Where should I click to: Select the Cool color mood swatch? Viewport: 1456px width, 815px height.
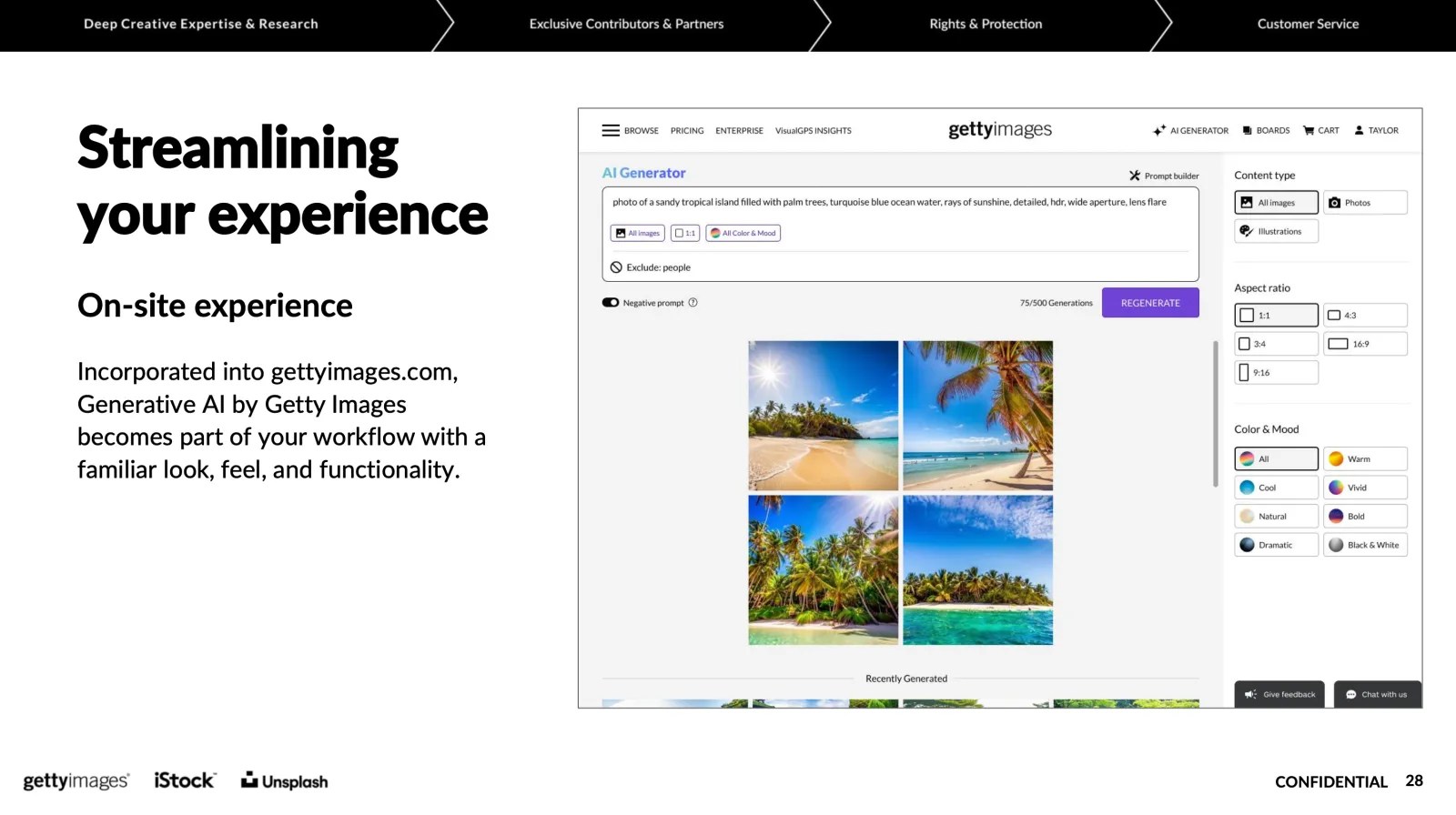click(1276, 488)
